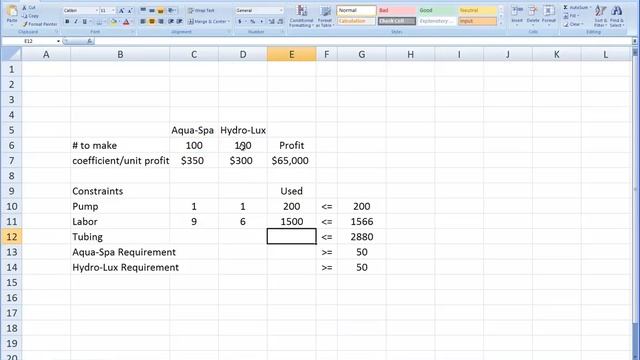This screenshot has height=360, width=640.
Task: Toggle Bottom Align button
Action: click(161, 10)
